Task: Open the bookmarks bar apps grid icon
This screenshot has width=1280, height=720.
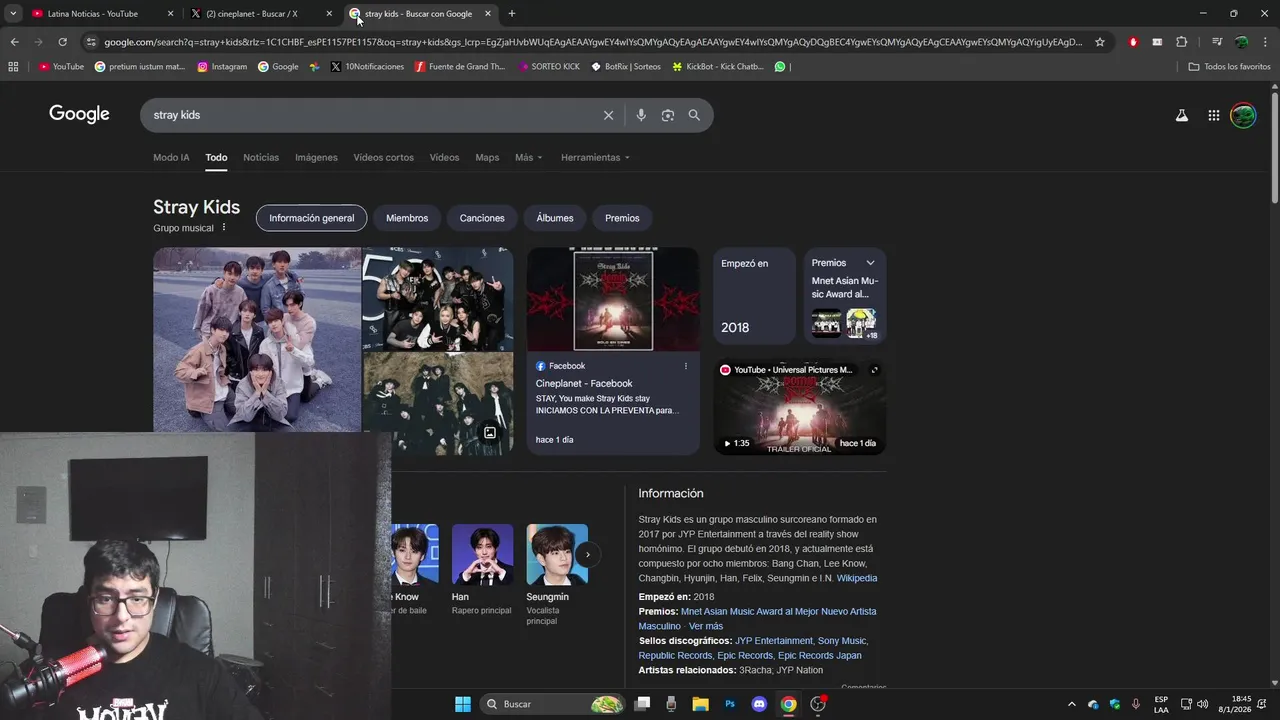Action: coord(13,67)
